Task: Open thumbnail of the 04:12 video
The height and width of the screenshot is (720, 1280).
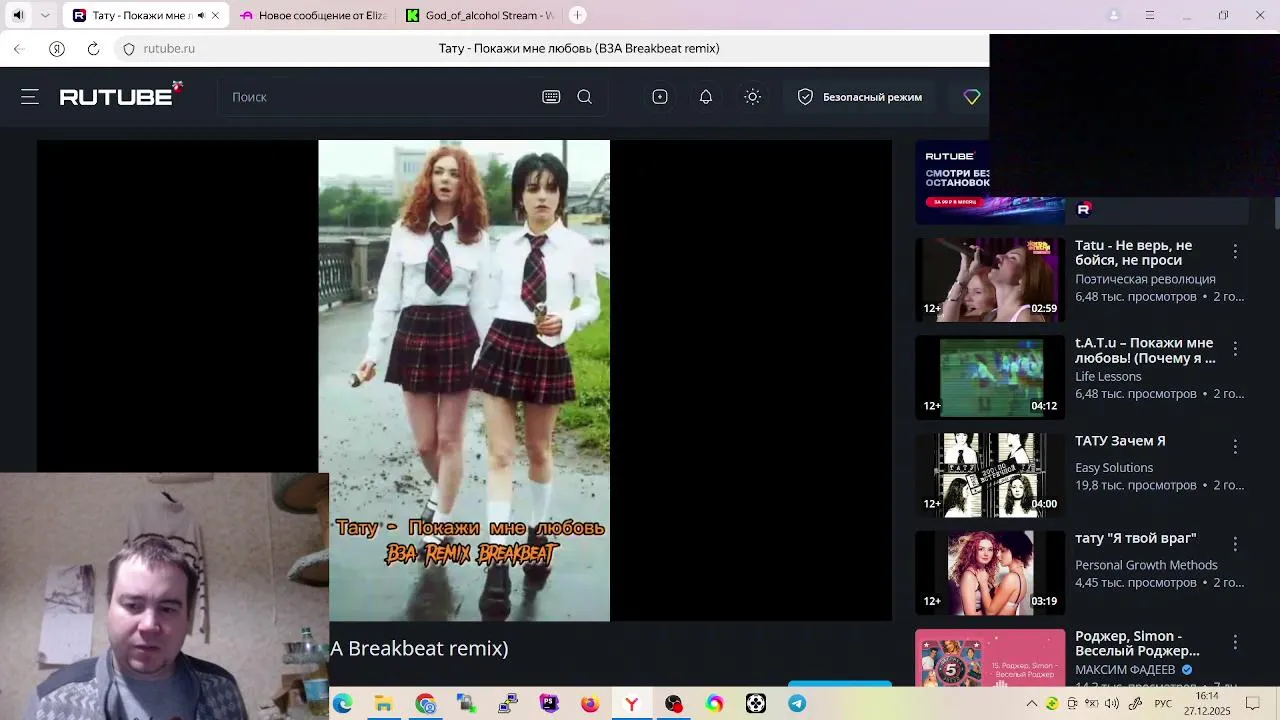Action: (990, 377)
